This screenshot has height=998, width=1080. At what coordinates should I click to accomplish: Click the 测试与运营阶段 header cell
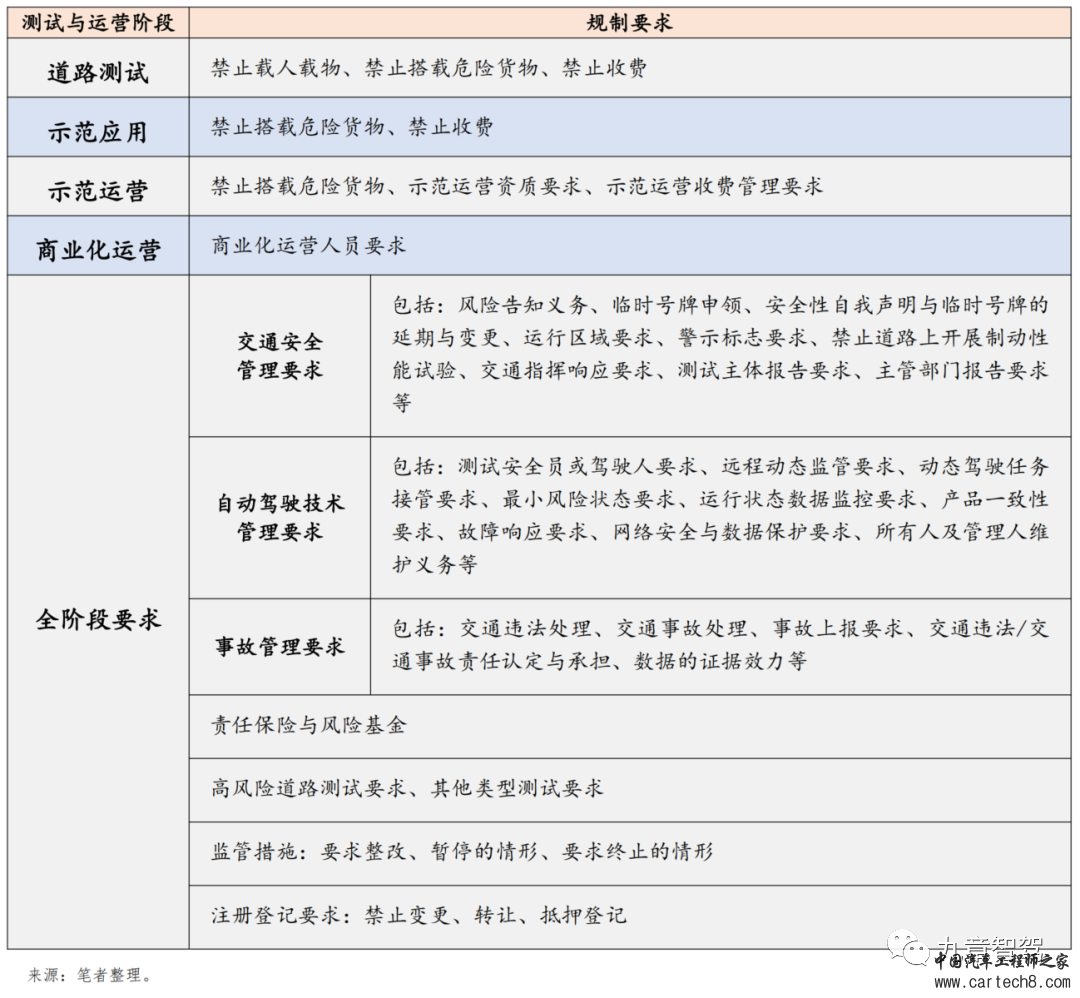[95, 20]
